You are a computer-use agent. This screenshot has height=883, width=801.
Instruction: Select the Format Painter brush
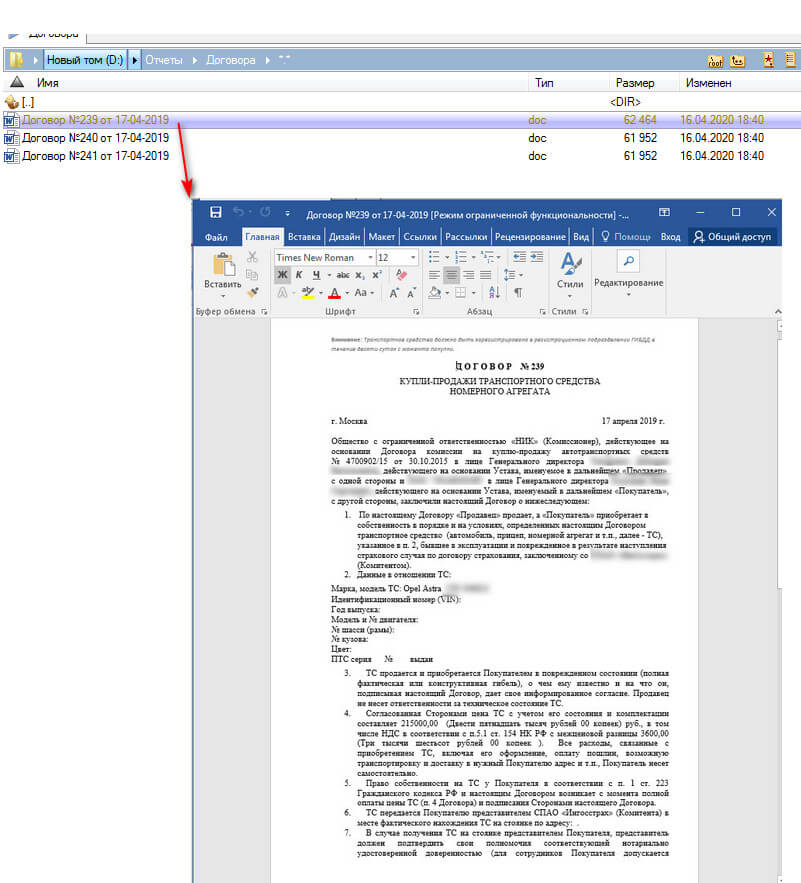coord(253,291)
